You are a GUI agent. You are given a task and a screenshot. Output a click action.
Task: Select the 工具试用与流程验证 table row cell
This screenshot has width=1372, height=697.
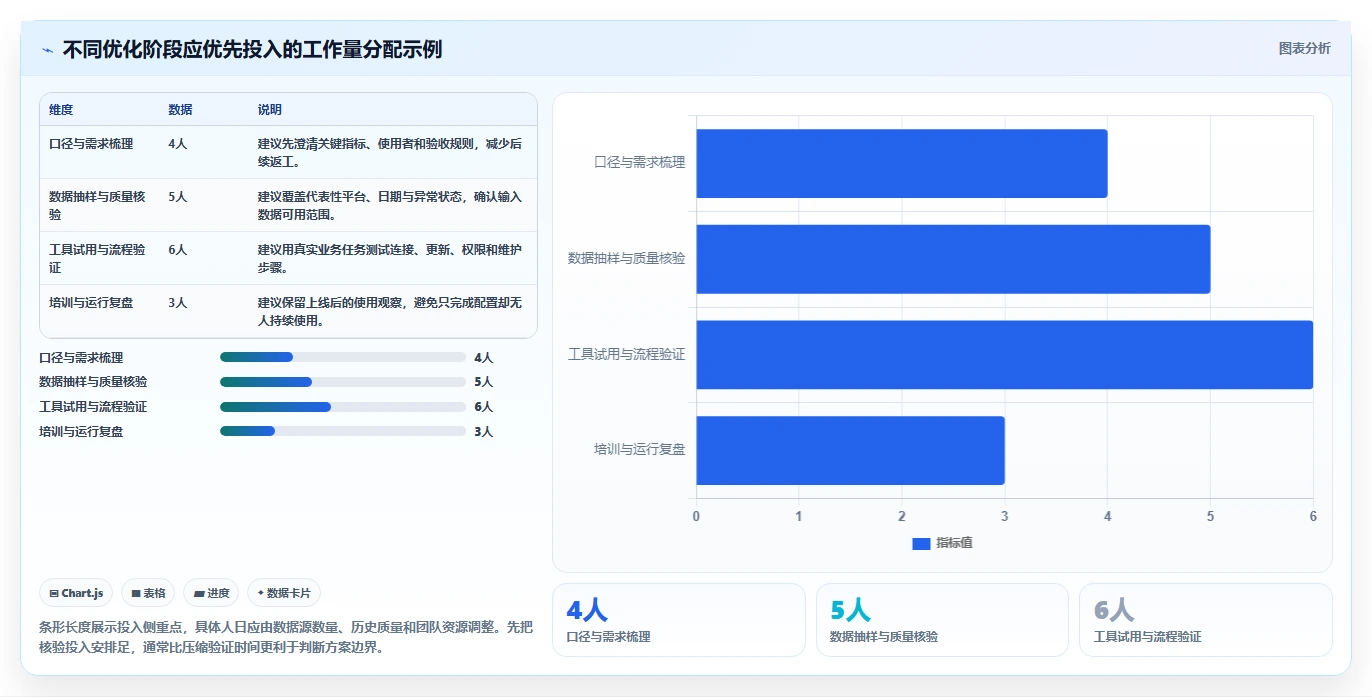(x=97, y=258)
